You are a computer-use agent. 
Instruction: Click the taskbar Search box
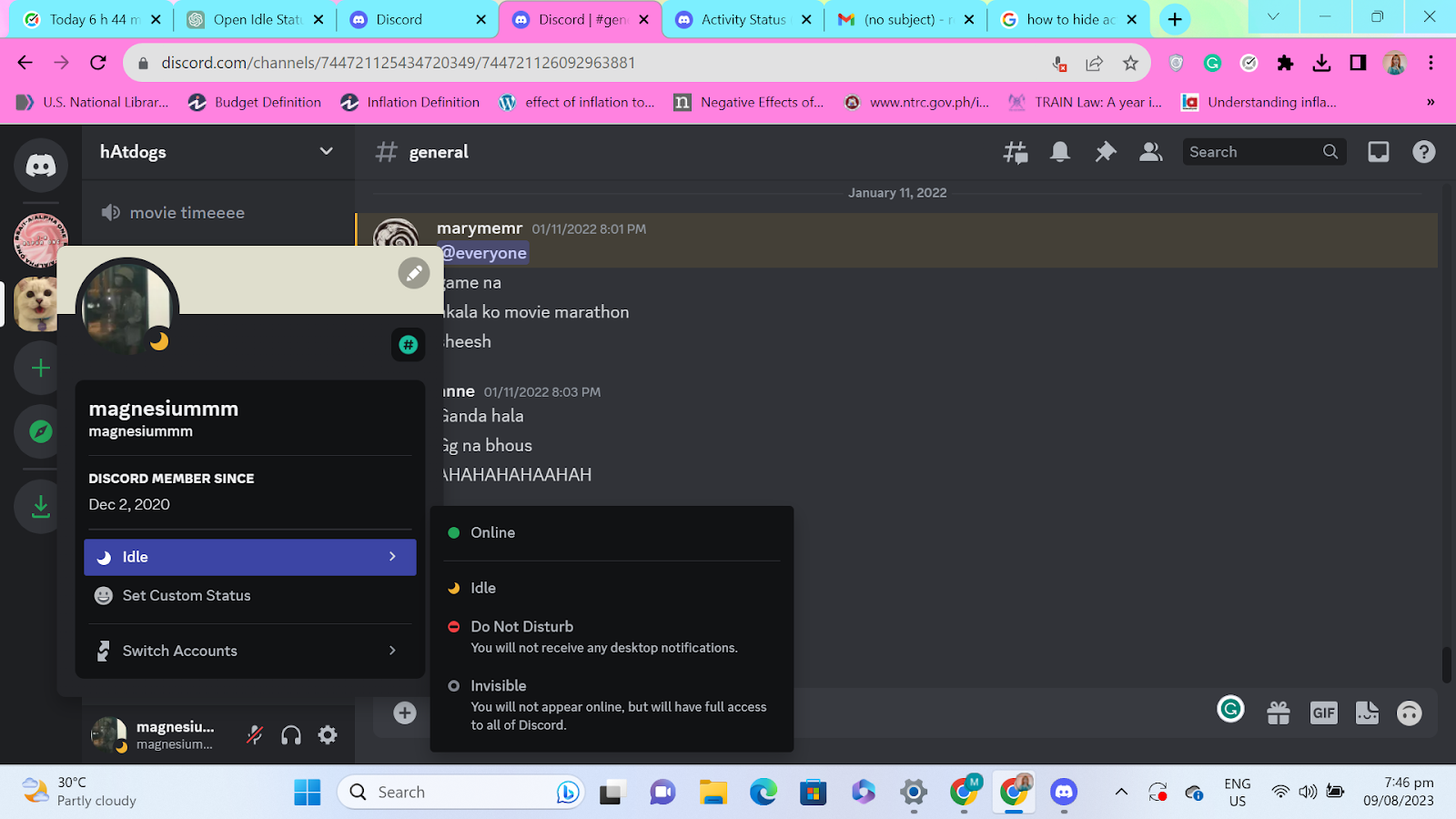point(460,792)
